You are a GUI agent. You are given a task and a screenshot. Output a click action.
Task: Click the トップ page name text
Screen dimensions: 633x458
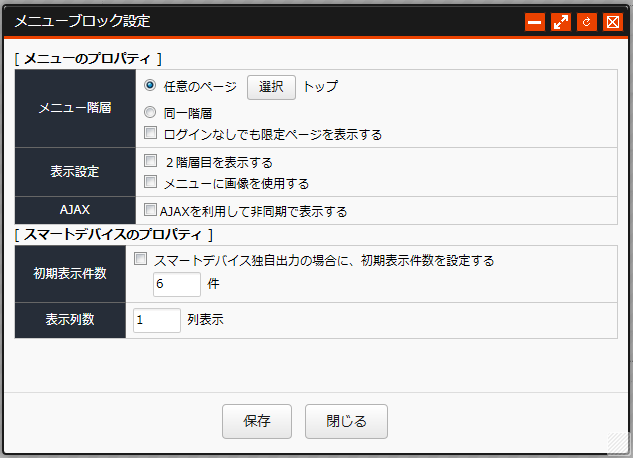[320, 86]
